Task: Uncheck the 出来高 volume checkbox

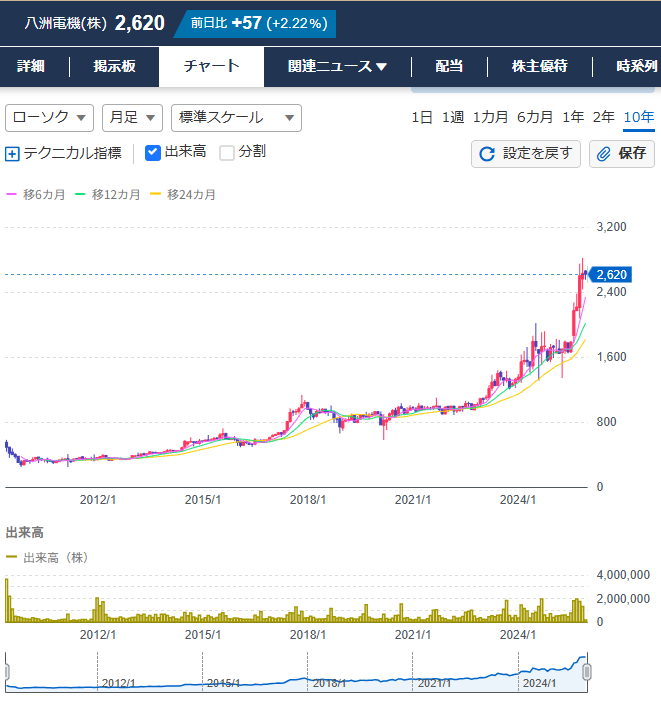Action: click(153, 153)
